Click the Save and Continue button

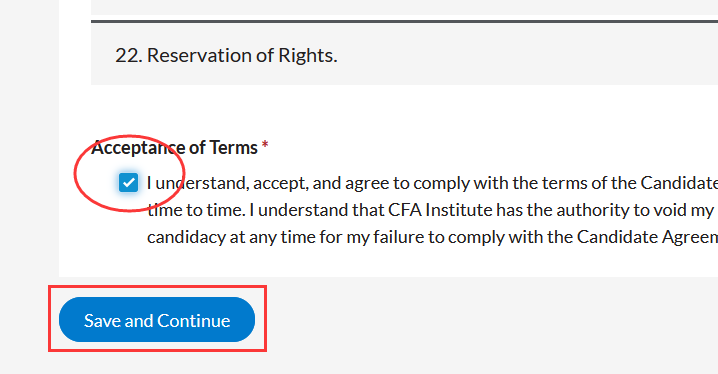tap(157, 320)
